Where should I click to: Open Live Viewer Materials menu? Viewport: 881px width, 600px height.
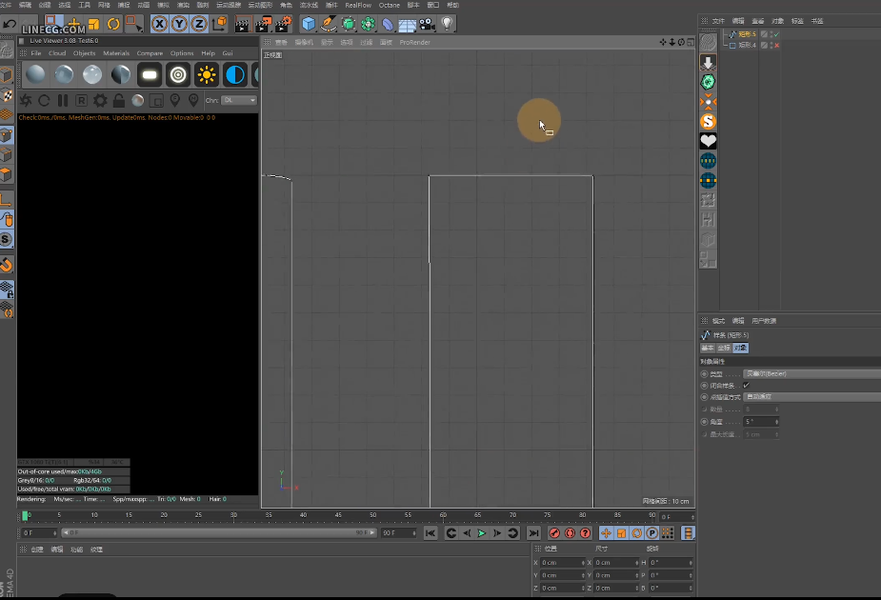tap(116, 53)
